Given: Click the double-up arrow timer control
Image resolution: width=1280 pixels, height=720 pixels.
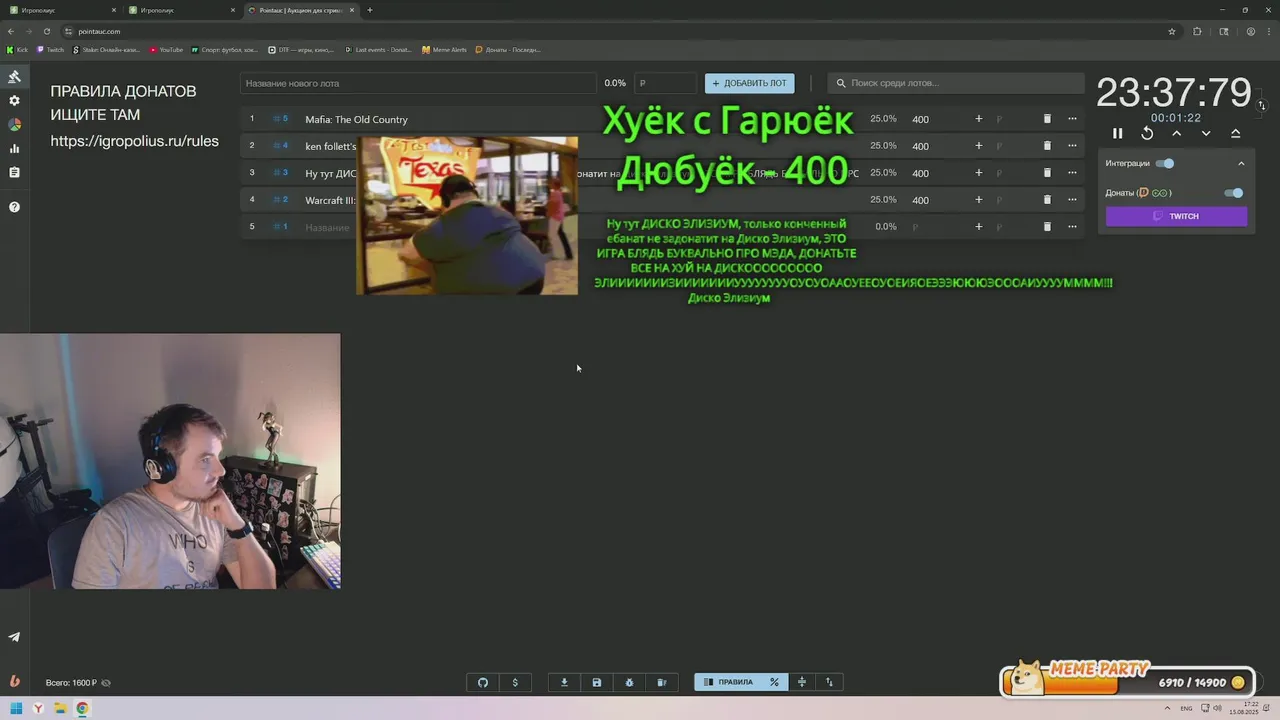Looking at the screenshot, I should [1236, 134].
